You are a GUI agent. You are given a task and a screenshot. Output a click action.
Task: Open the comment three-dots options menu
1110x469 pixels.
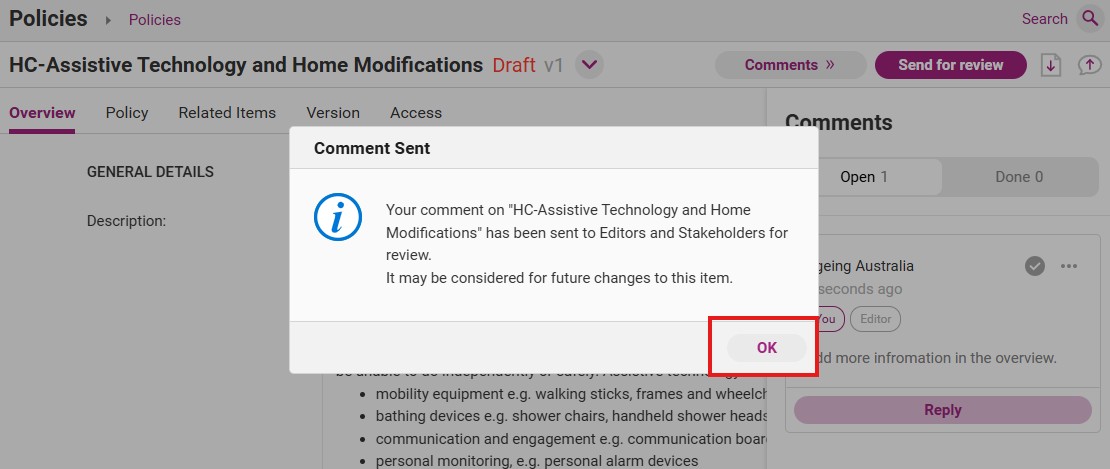[1068, 267]
